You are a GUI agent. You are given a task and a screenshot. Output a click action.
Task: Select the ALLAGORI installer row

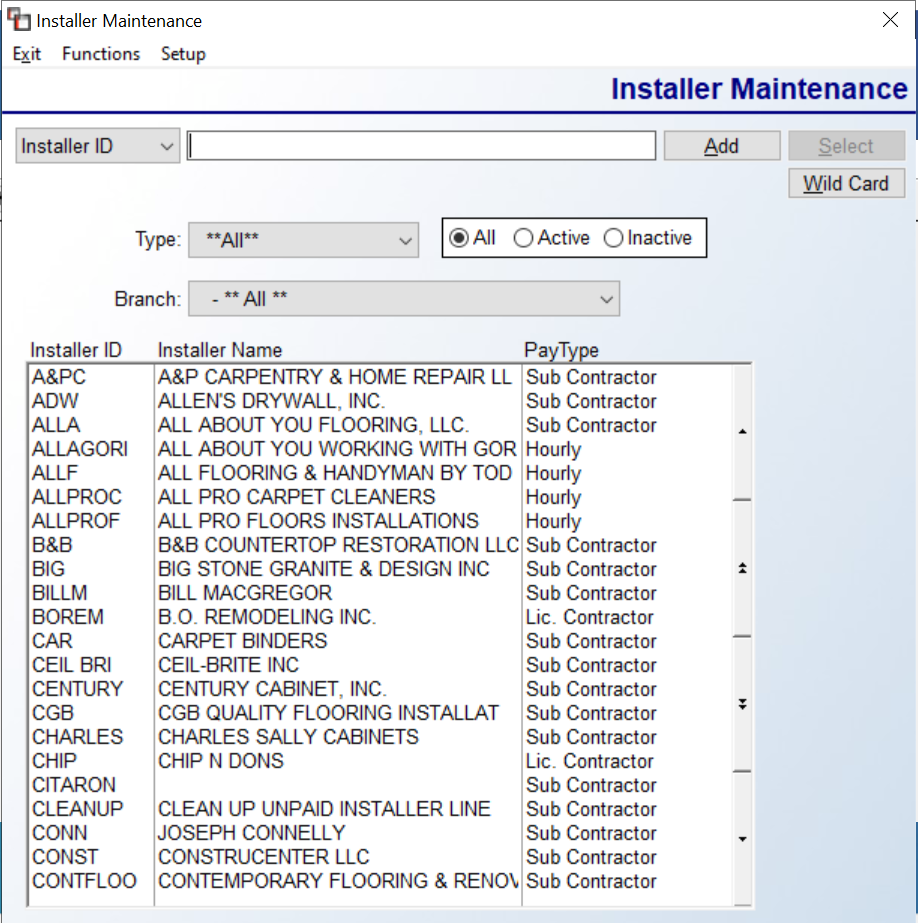380,449
